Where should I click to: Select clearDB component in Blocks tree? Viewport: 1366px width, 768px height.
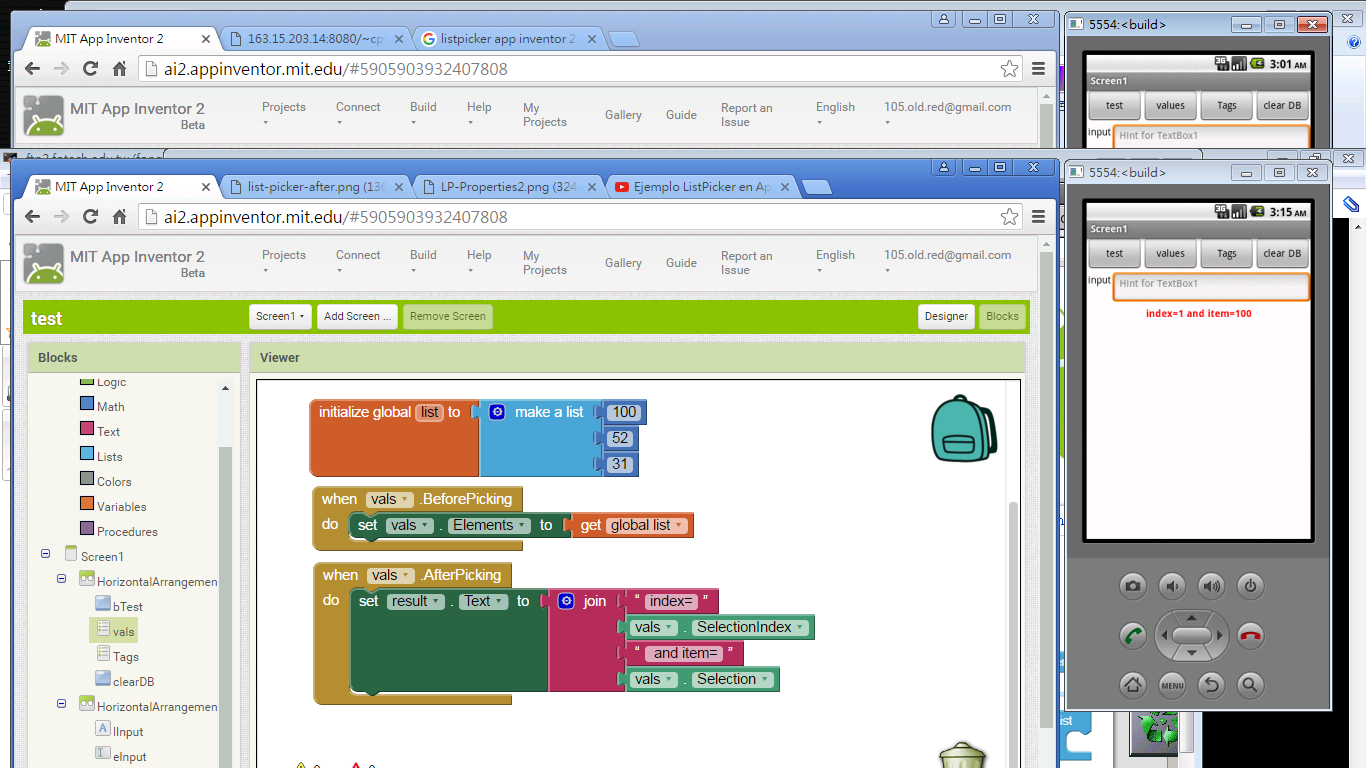(132, 682)
